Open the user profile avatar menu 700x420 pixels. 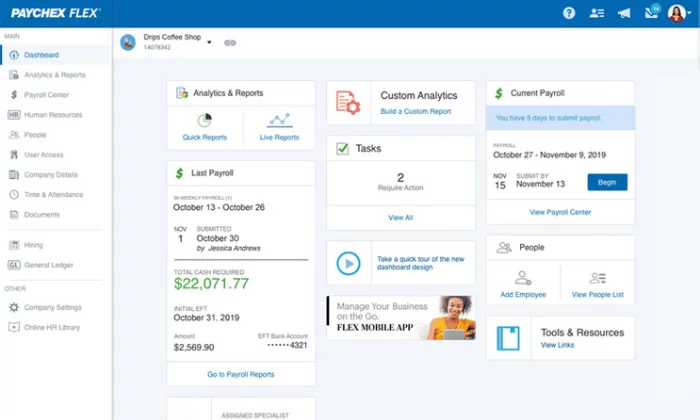(x=679, y=13)
